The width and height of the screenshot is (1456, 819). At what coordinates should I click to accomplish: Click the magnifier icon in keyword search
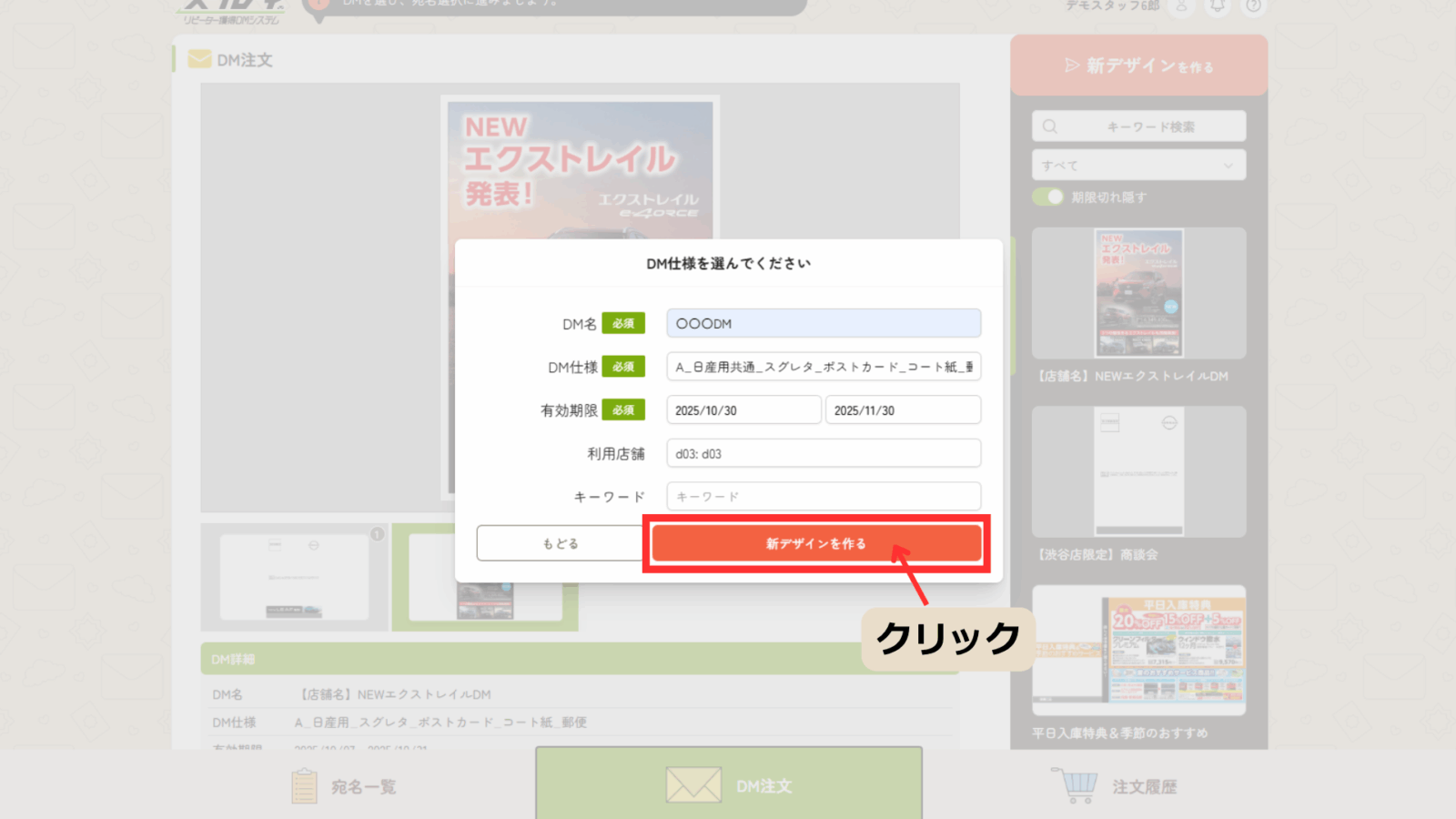1050,126
